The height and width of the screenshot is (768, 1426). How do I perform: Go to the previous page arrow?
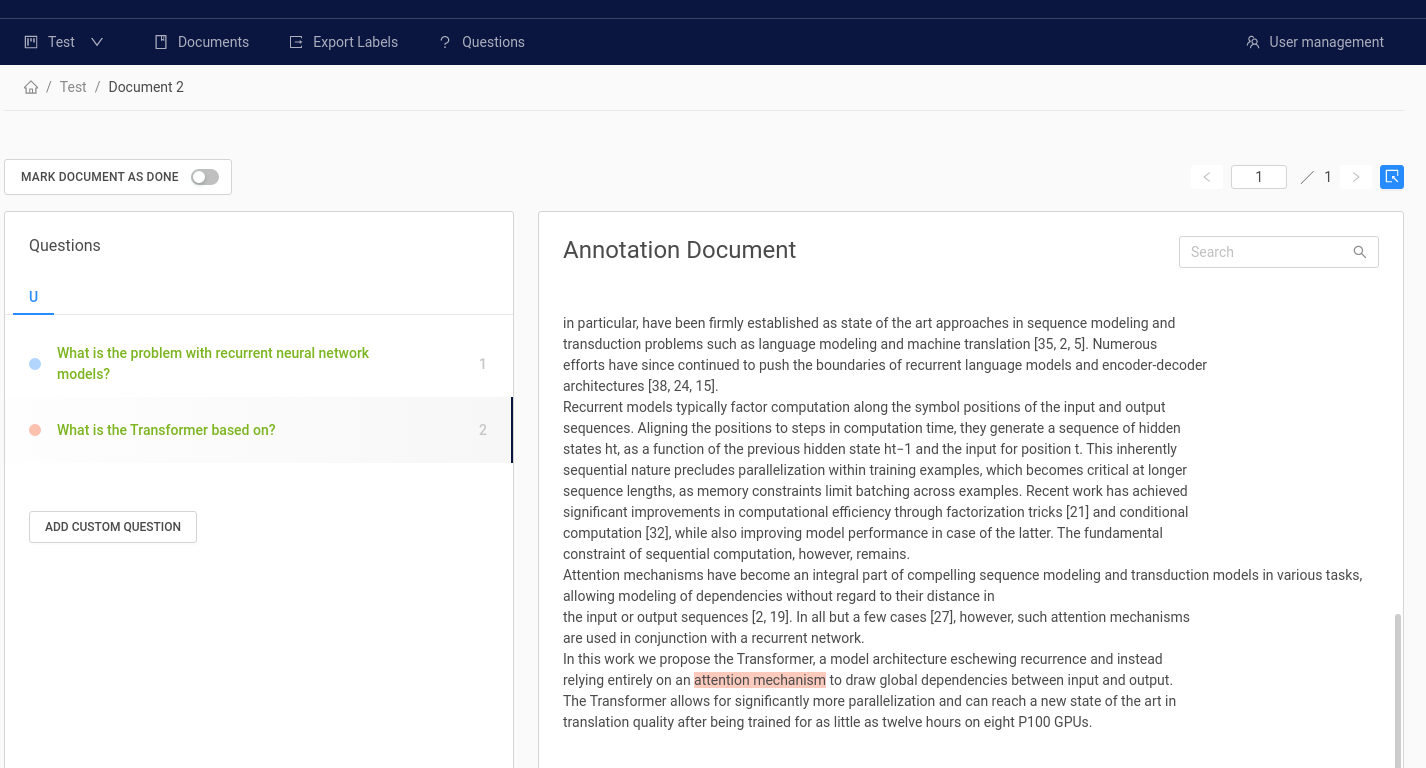point(1206,177)
